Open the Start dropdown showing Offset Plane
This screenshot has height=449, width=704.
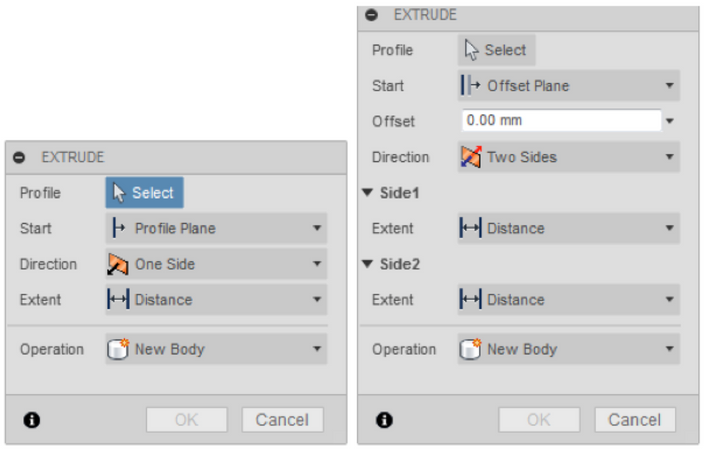[x=568, y=86]
